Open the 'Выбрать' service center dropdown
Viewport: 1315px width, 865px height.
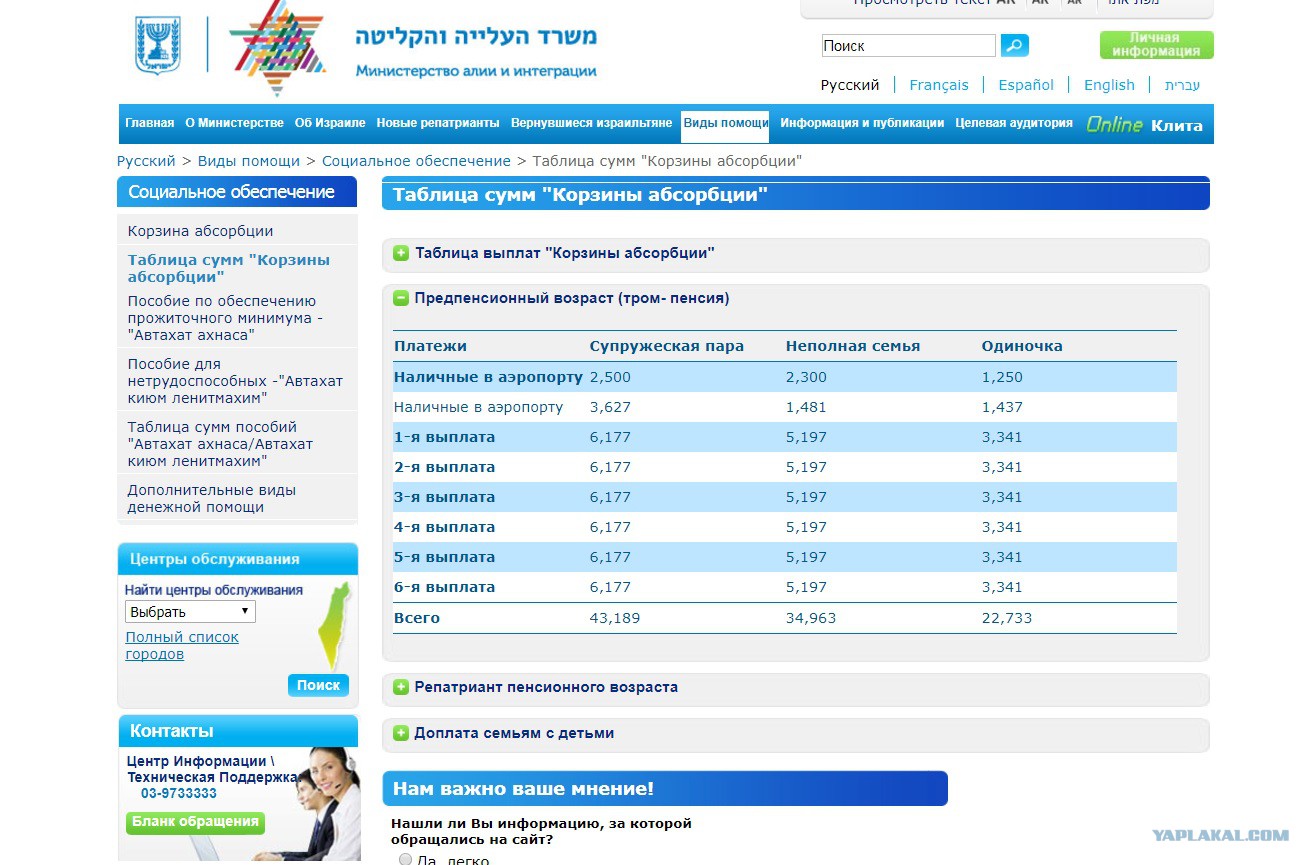(x=190, y=612)
